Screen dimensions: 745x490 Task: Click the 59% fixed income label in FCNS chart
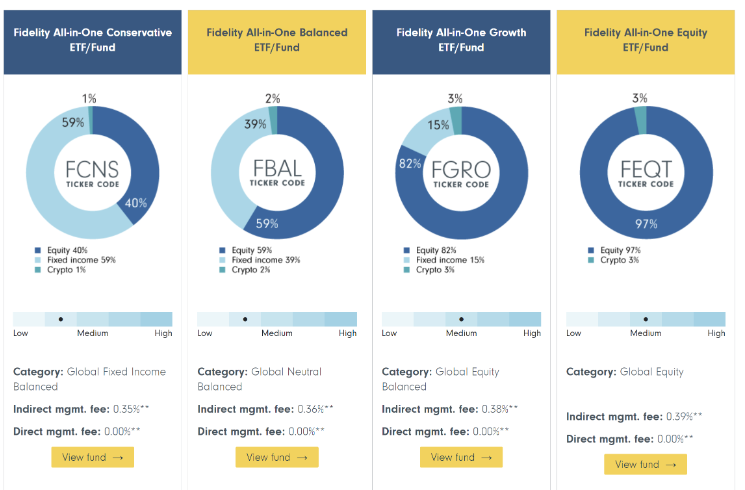[x=73, y=123]
